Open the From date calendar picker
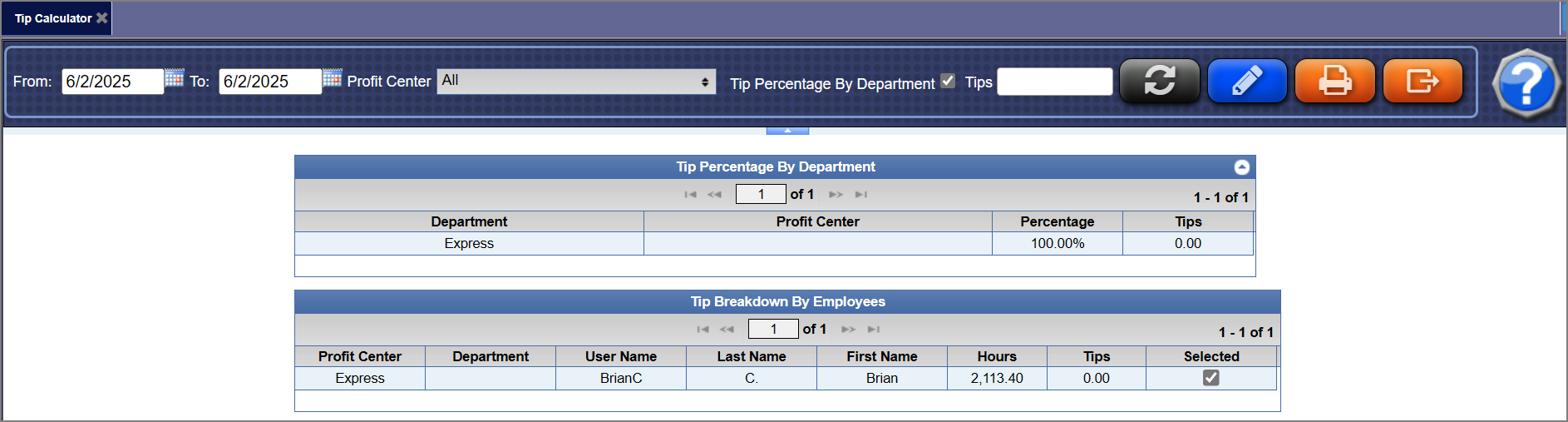The image size is (1568, 422). pyautogui.click(x=174, y=78)
